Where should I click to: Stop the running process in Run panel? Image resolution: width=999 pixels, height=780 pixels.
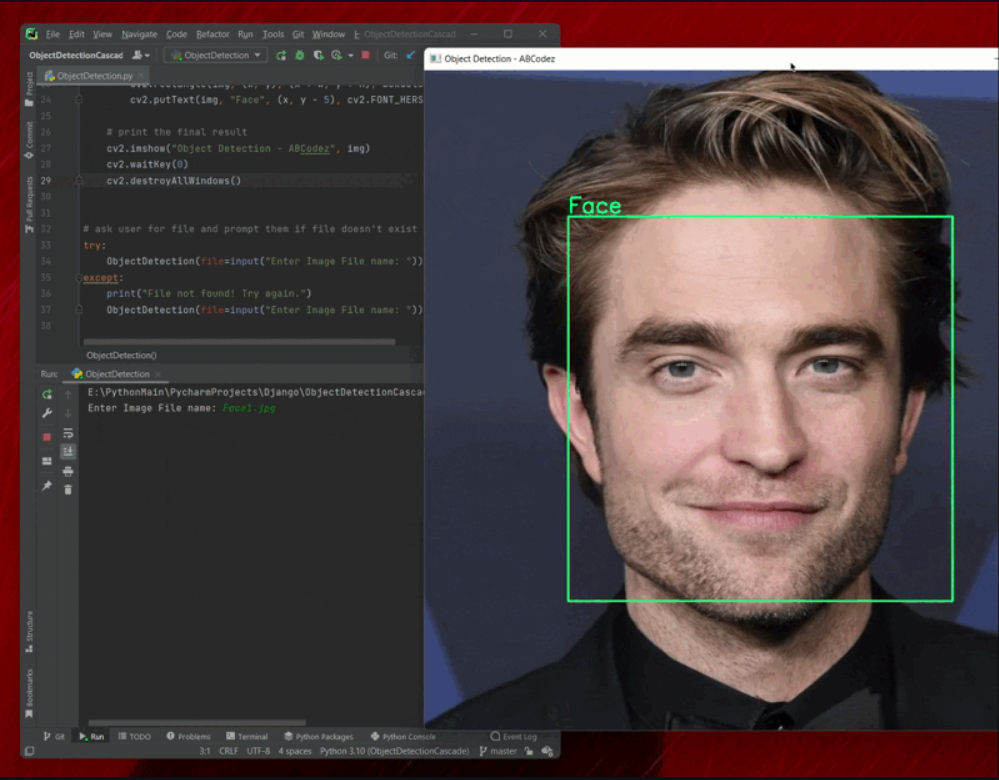coord(46,437)
